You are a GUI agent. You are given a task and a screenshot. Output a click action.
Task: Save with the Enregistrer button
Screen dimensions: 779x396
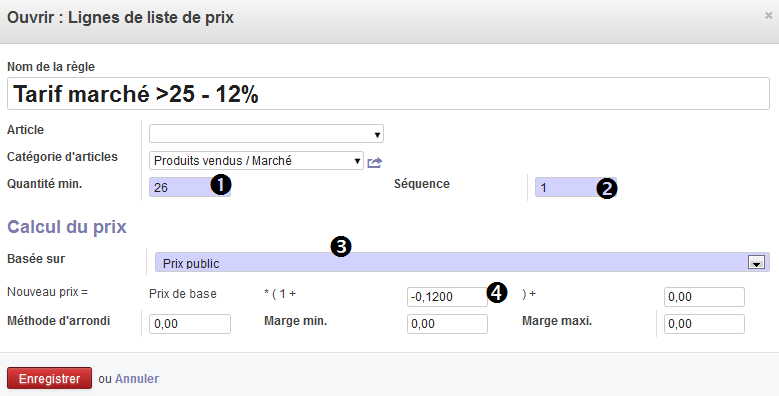49,378
